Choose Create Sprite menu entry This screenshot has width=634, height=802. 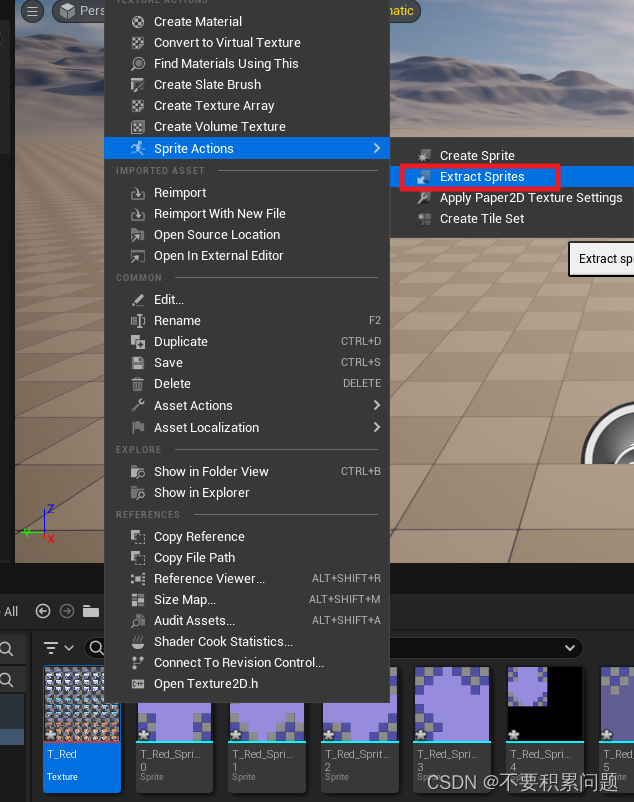tap(512, 155)
